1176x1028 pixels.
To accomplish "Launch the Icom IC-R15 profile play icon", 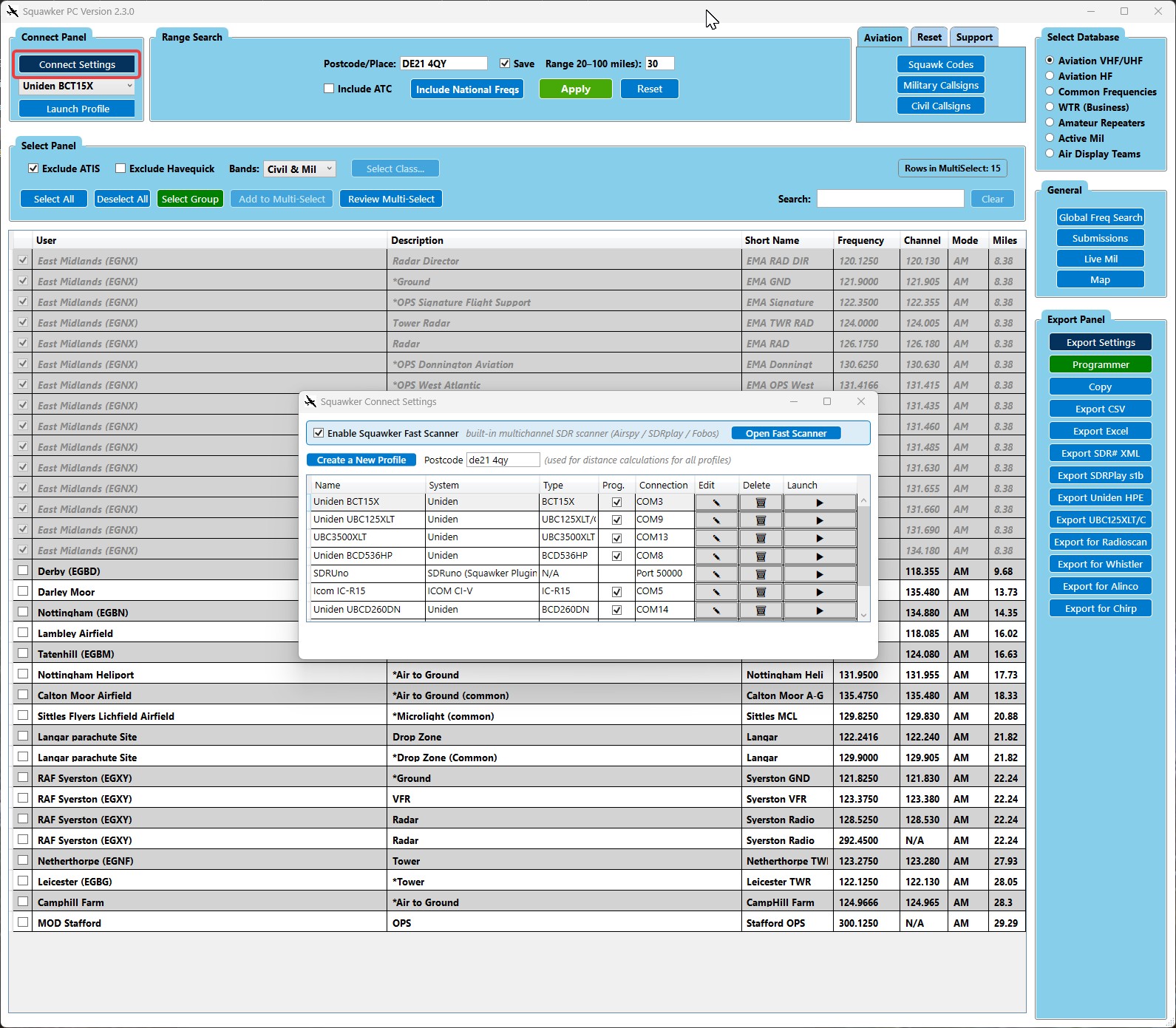I will point(820,592).
